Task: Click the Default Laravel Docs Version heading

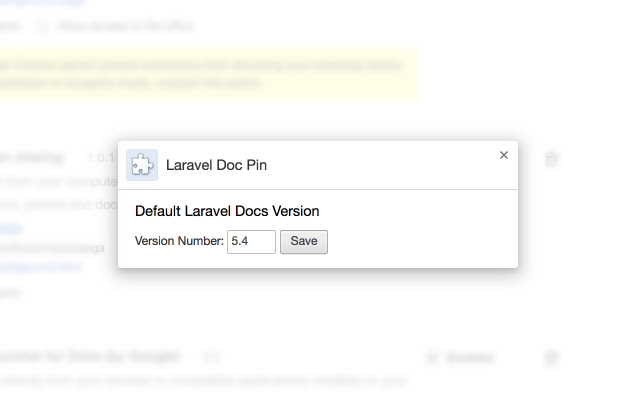Action: click(227, 212)
